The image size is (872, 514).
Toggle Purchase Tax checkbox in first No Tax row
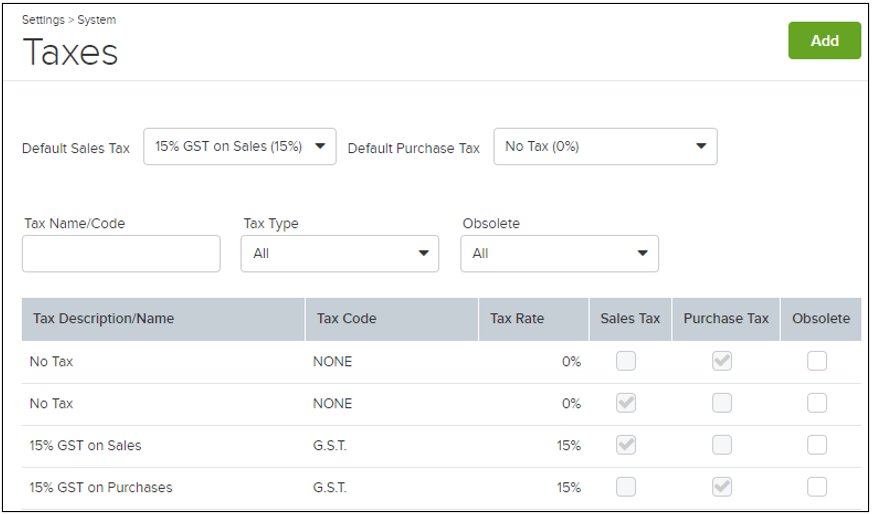coord(722,362)
